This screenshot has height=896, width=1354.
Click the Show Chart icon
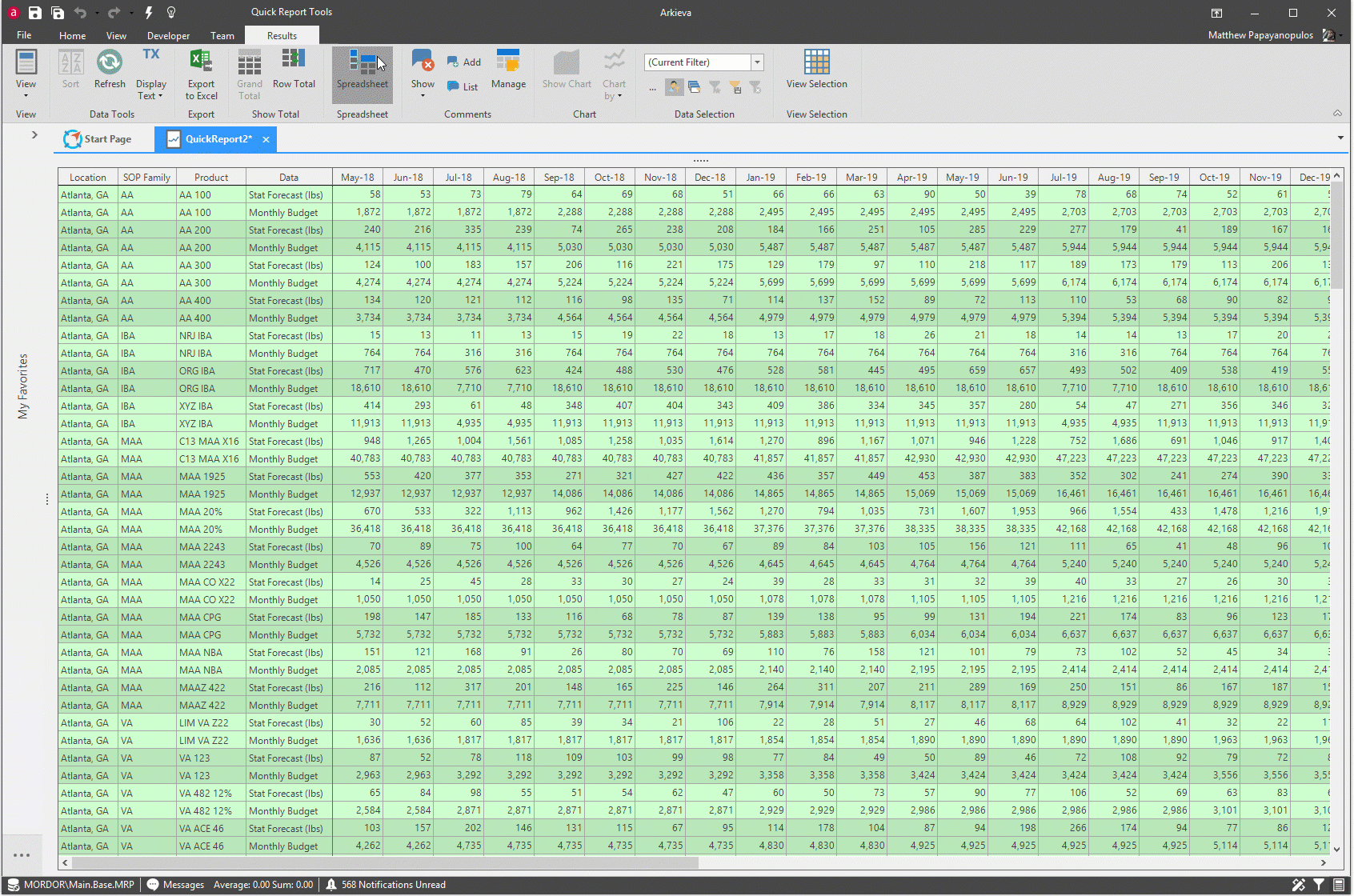567,62
